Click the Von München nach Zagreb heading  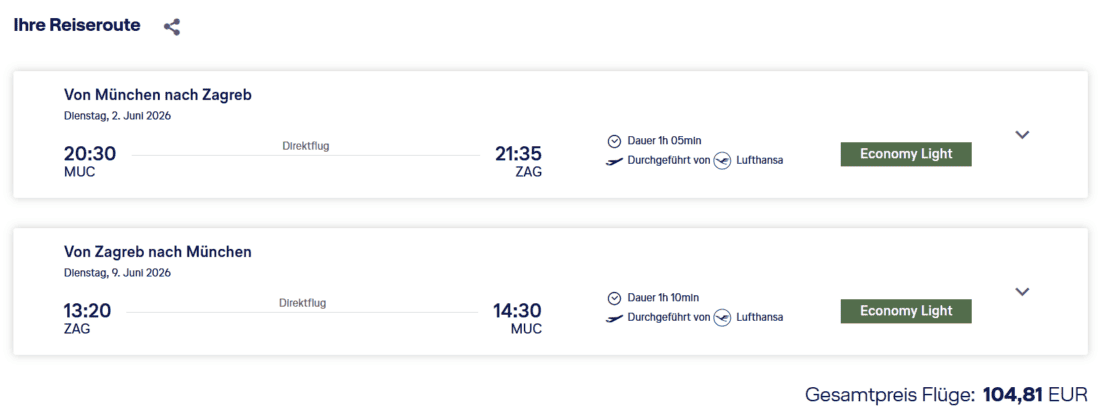(x=158, y=95)
